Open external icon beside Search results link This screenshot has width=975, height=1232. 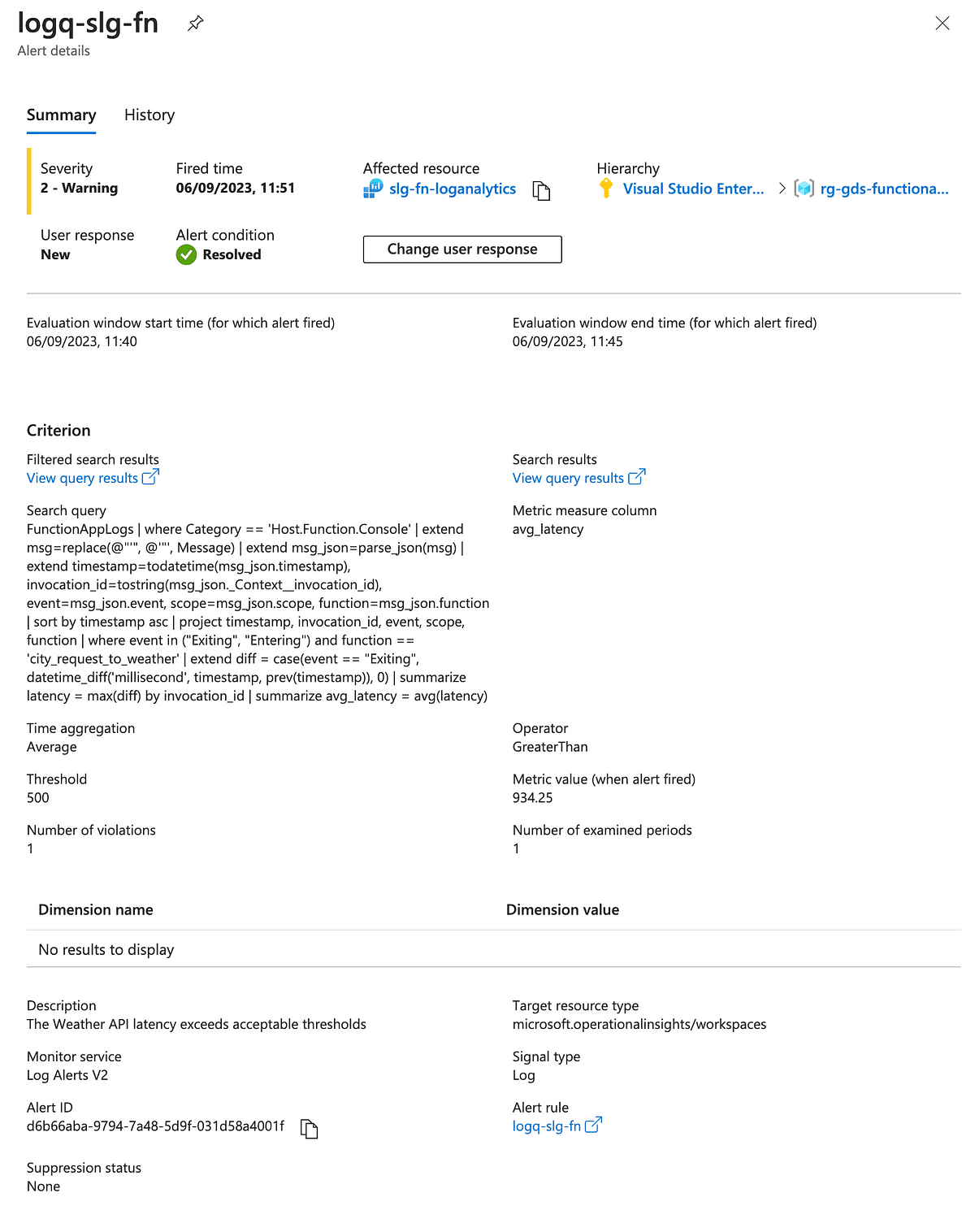coord(637,477)
